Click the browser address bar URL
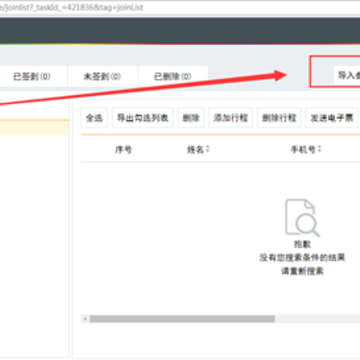Viewport: 360px width, 360px height. pos(72,7)
